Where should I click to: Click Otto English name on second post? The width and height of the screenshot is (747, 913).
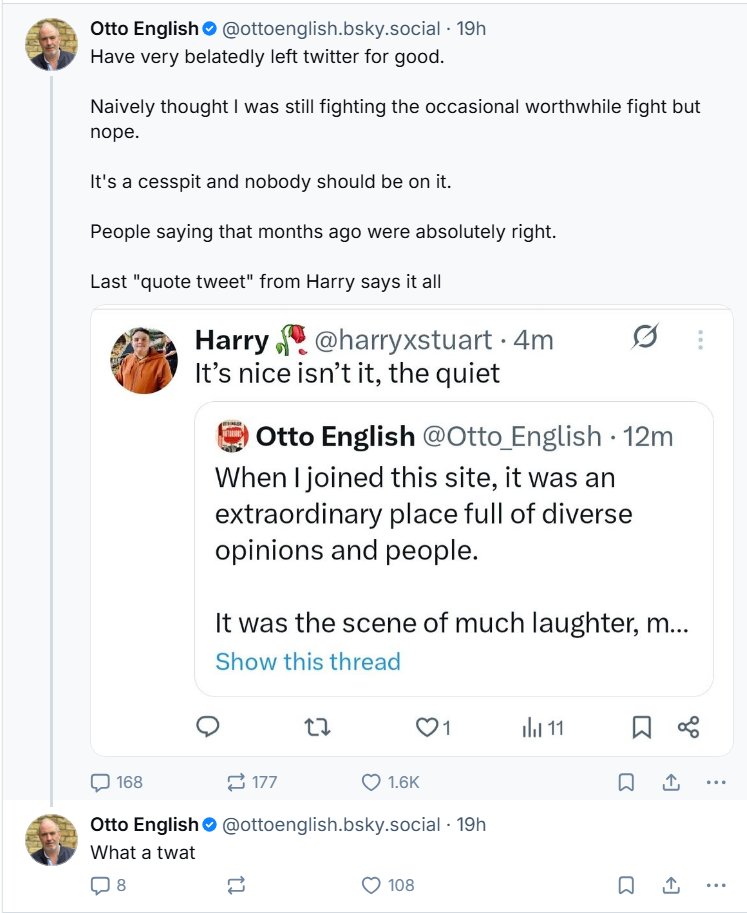coord(144,825)
